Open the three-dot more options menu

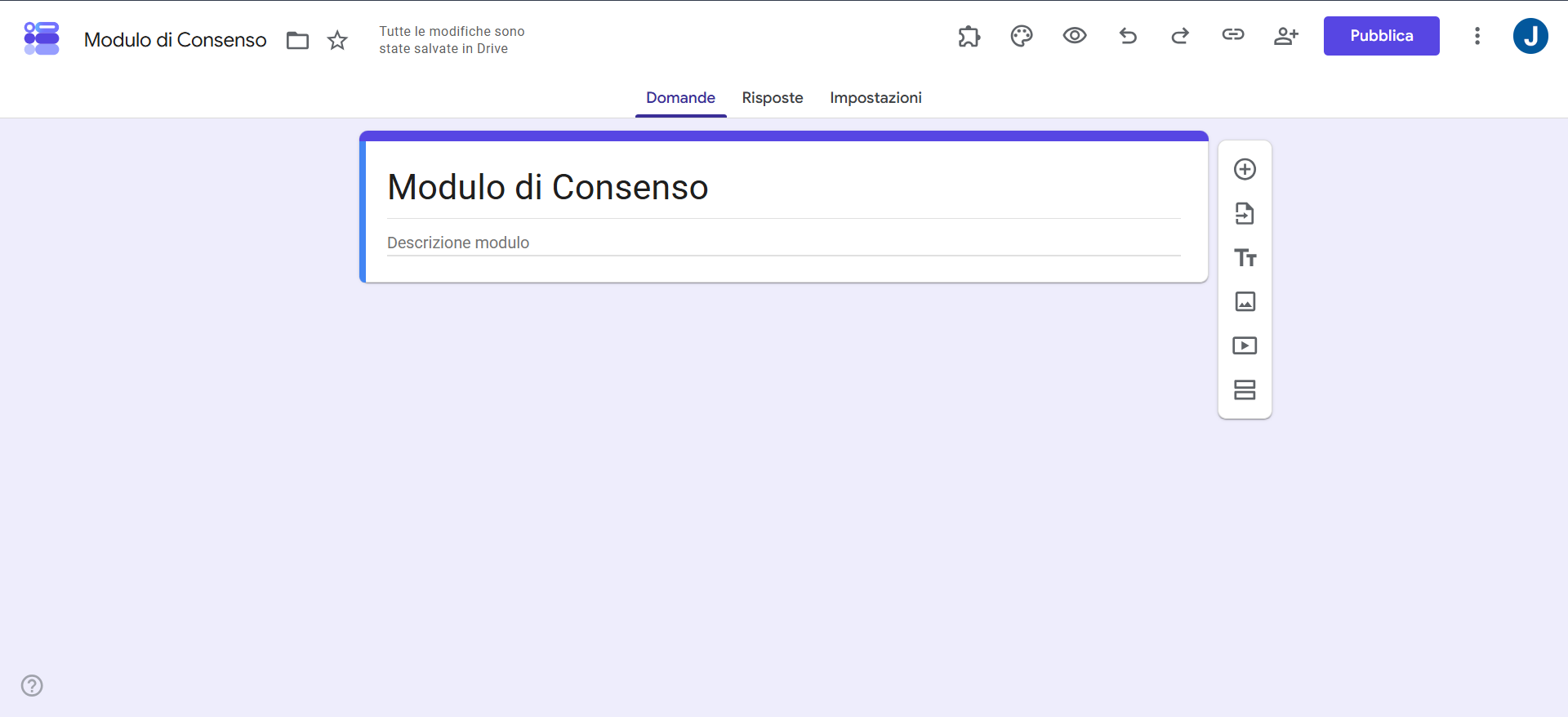point(1477,36)
